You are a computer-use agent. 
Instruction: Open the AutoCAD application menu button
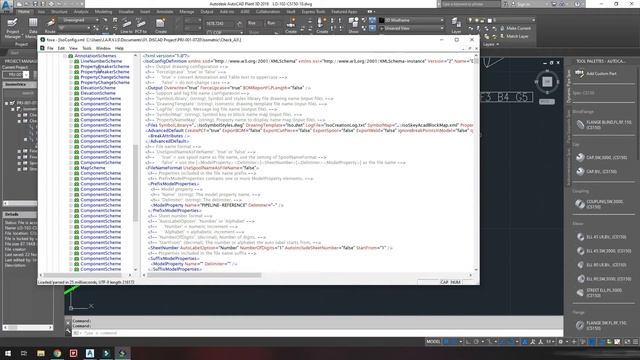tap(6, 6)
